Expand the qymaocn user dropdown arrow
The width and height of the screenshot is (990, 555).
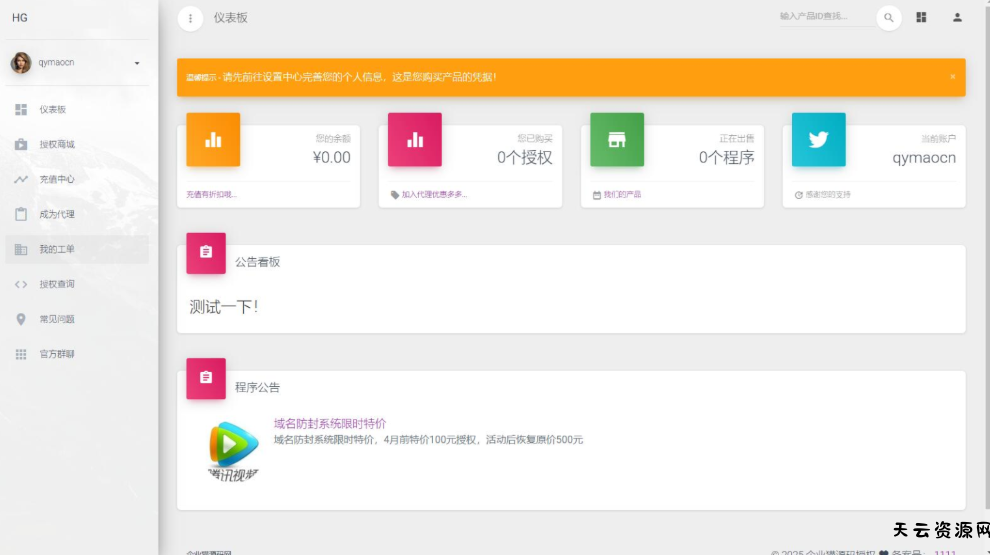click(x=137, y=64)
